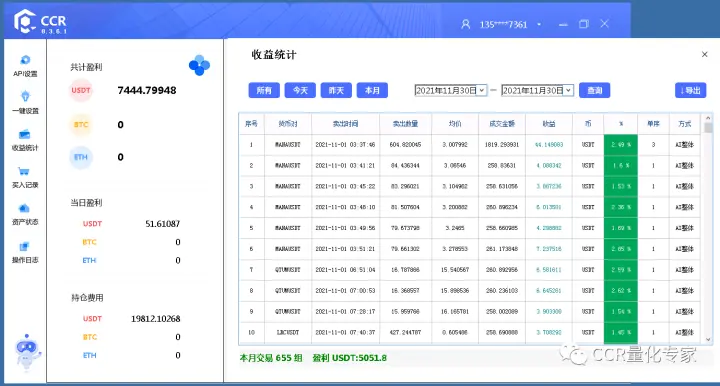Close the 收益统计 panel
This screenshot has height=386, width=720.
[704, 54]
